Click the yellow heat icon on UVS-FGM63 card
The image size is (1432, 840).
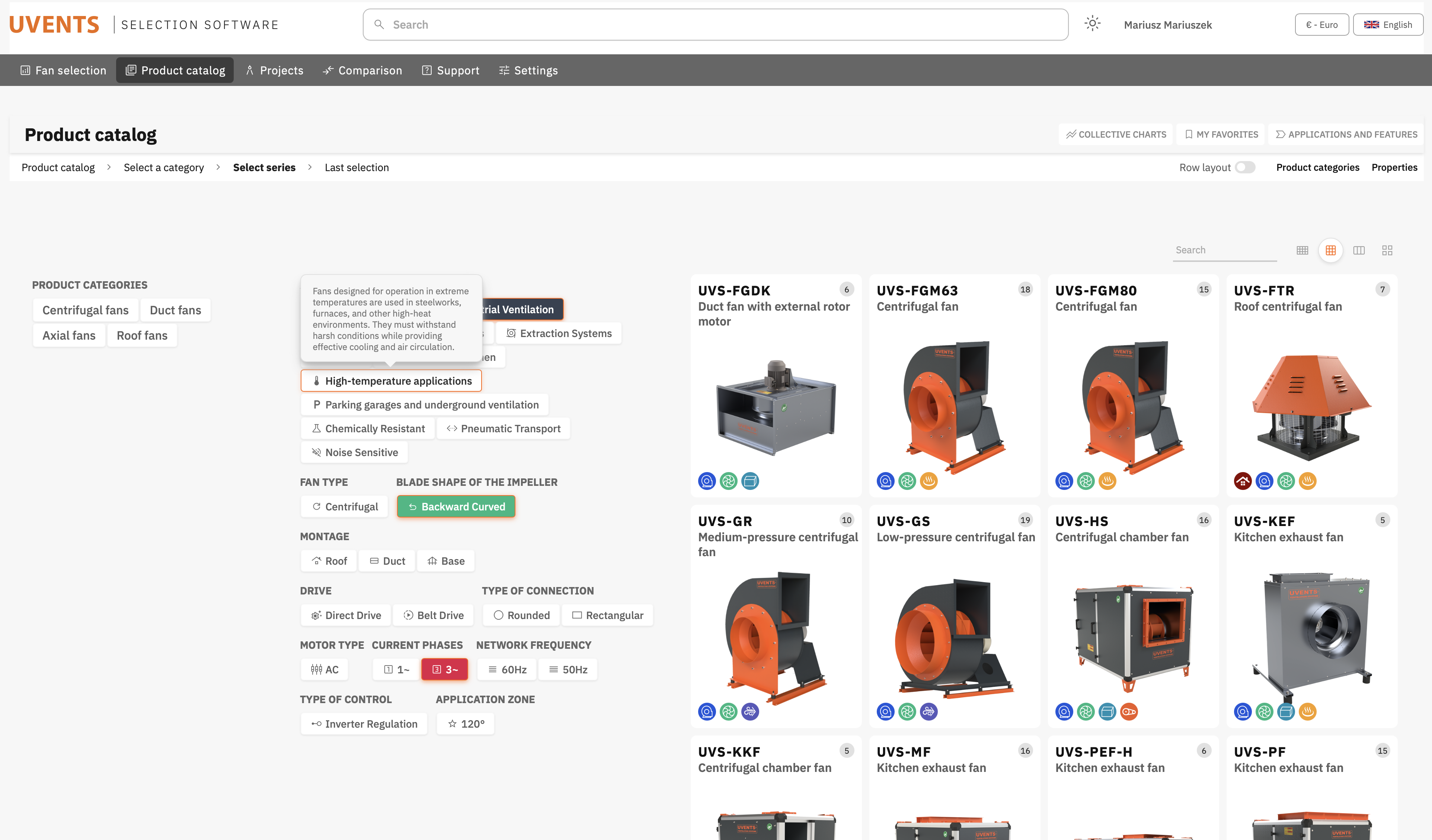pyautogui.click(x=928, y=481)
